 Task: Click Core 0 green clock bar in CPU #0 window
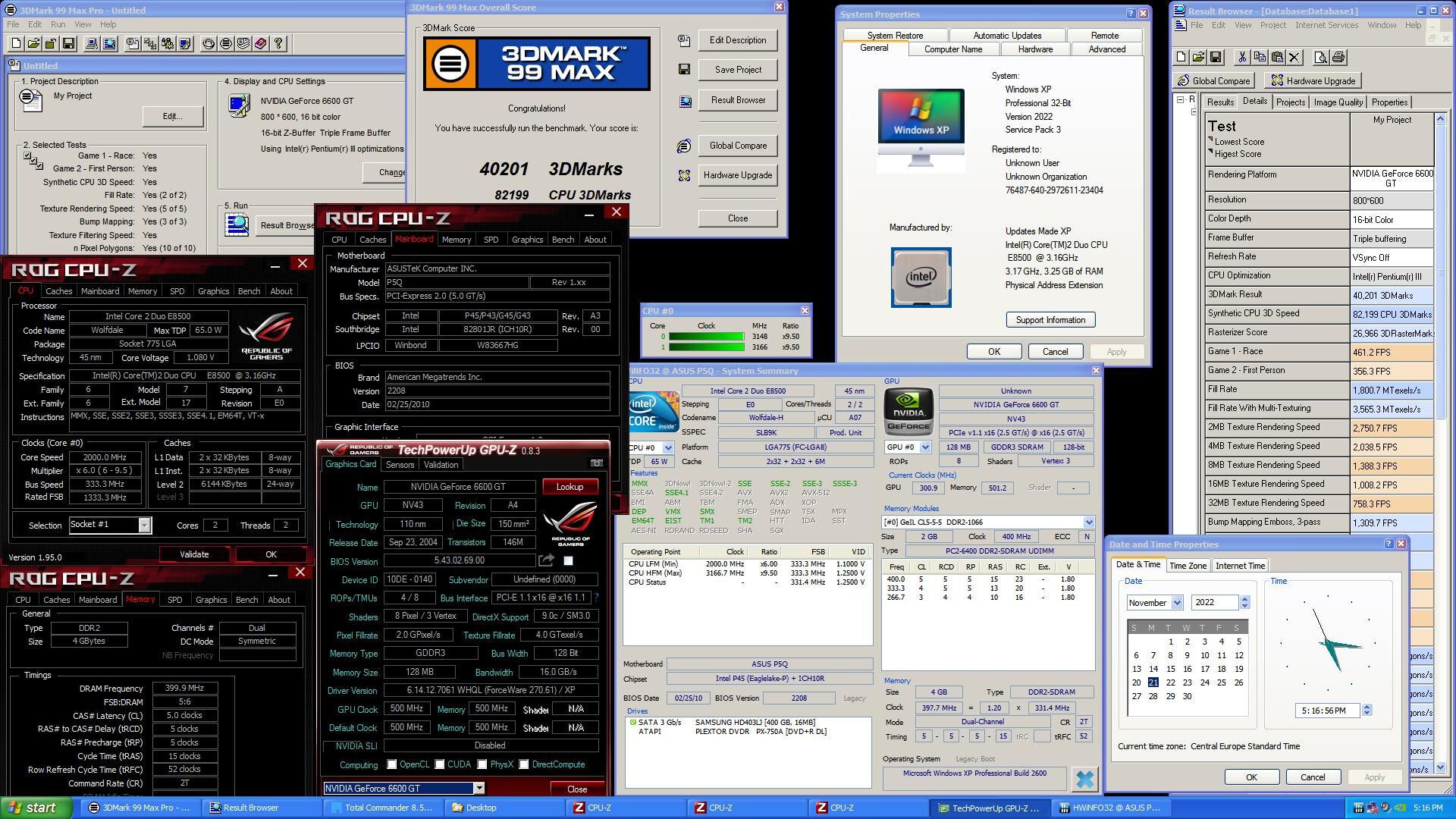click(706, 337)
